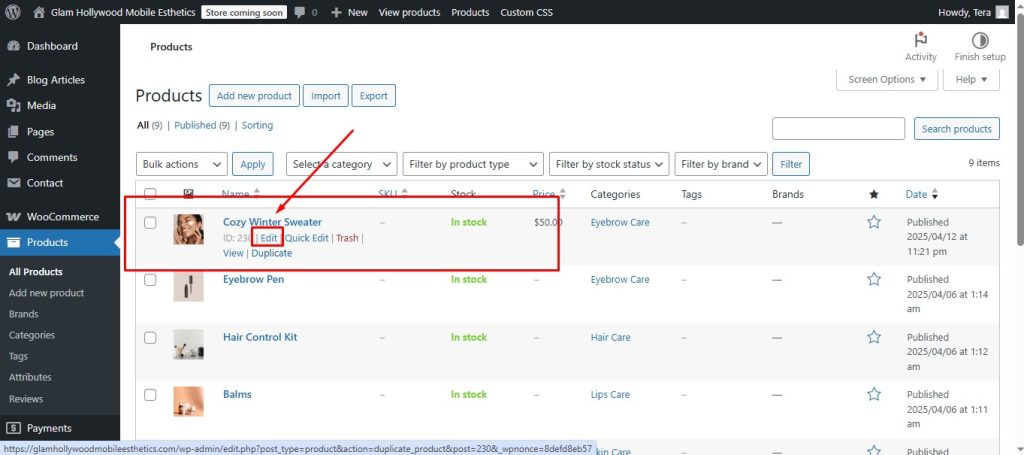Sort products by the Price arrows

click(x=562, y=194)
